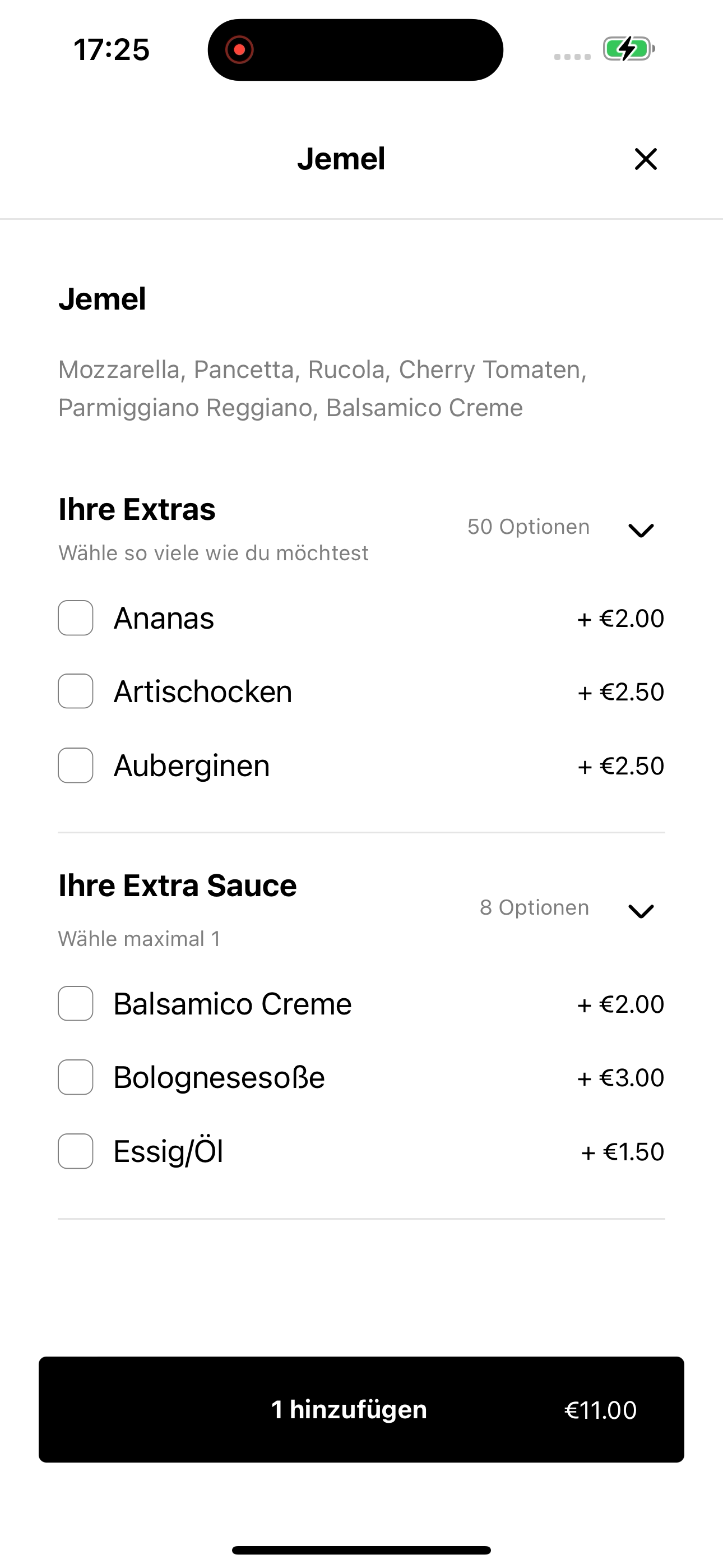This screenshot has height=1568, width=723.
Task: Tap the Ihre Extra Sauce heading
Action: tap(178, 885)
